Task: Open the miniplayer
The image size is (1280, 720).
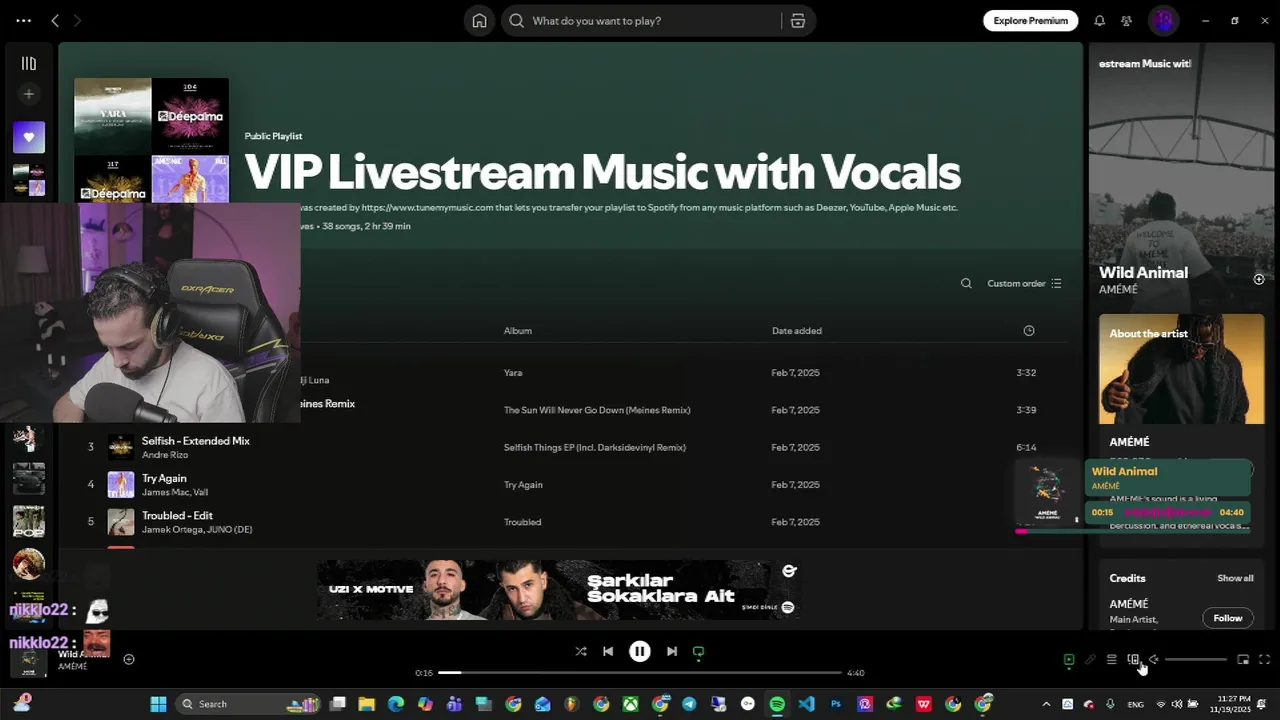Action: [1243, 660]
